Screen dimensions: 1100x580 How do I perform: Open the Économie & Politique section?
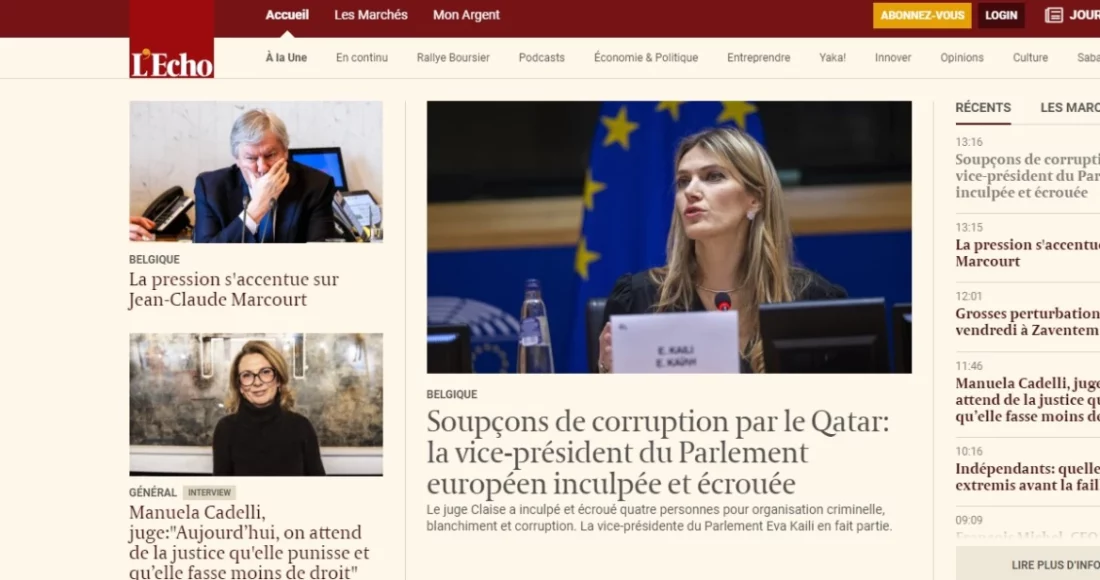coord(645,58)
